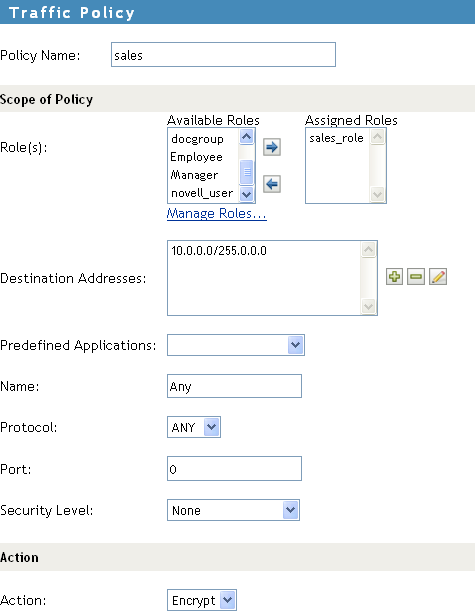The image size is (475, 611).
Task: Click the Policy Name input field
Action: (223, 55)
